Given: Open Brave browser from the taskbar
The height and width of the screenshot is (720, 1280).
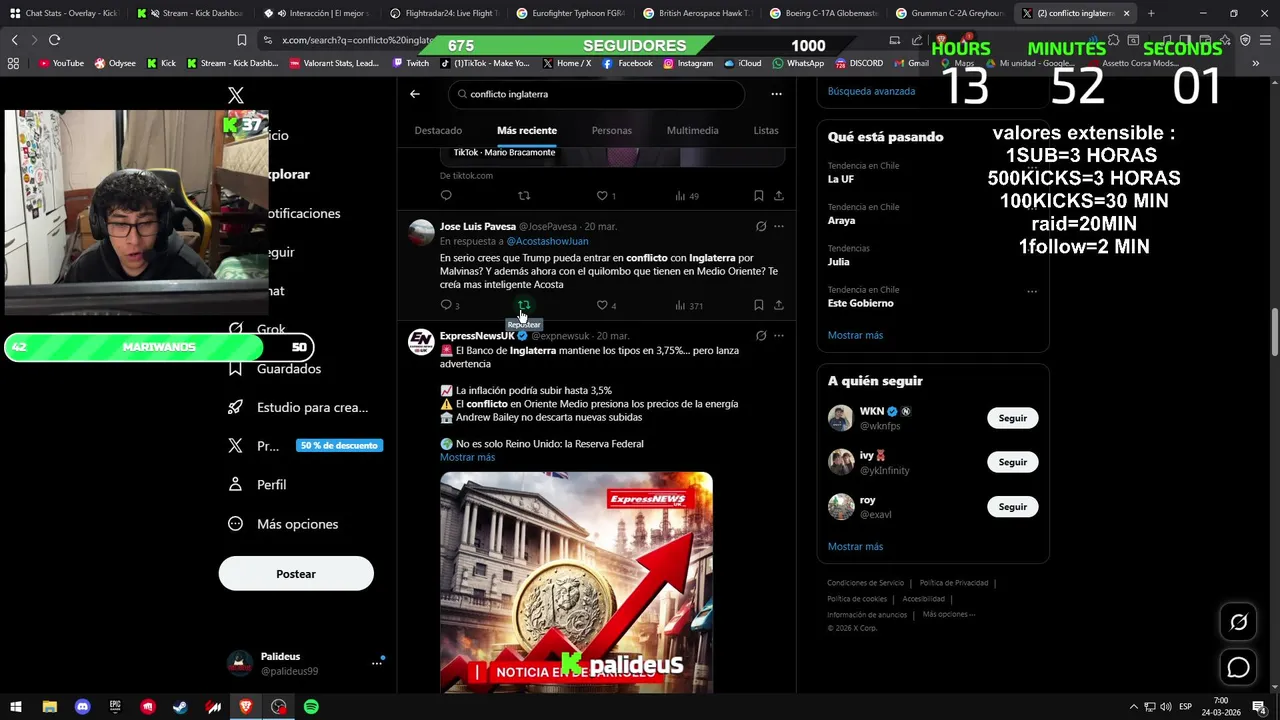Looking at the screenshot, I should click(x=246, y=707).
